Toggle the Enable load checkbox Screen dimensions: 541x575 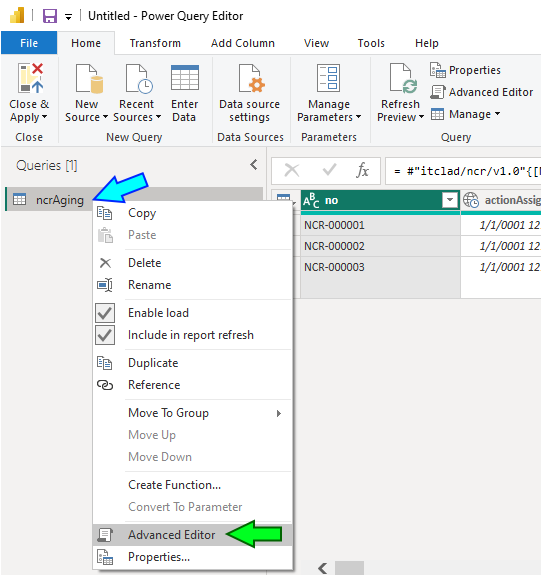pyautogui.click(x=105, y=313)
